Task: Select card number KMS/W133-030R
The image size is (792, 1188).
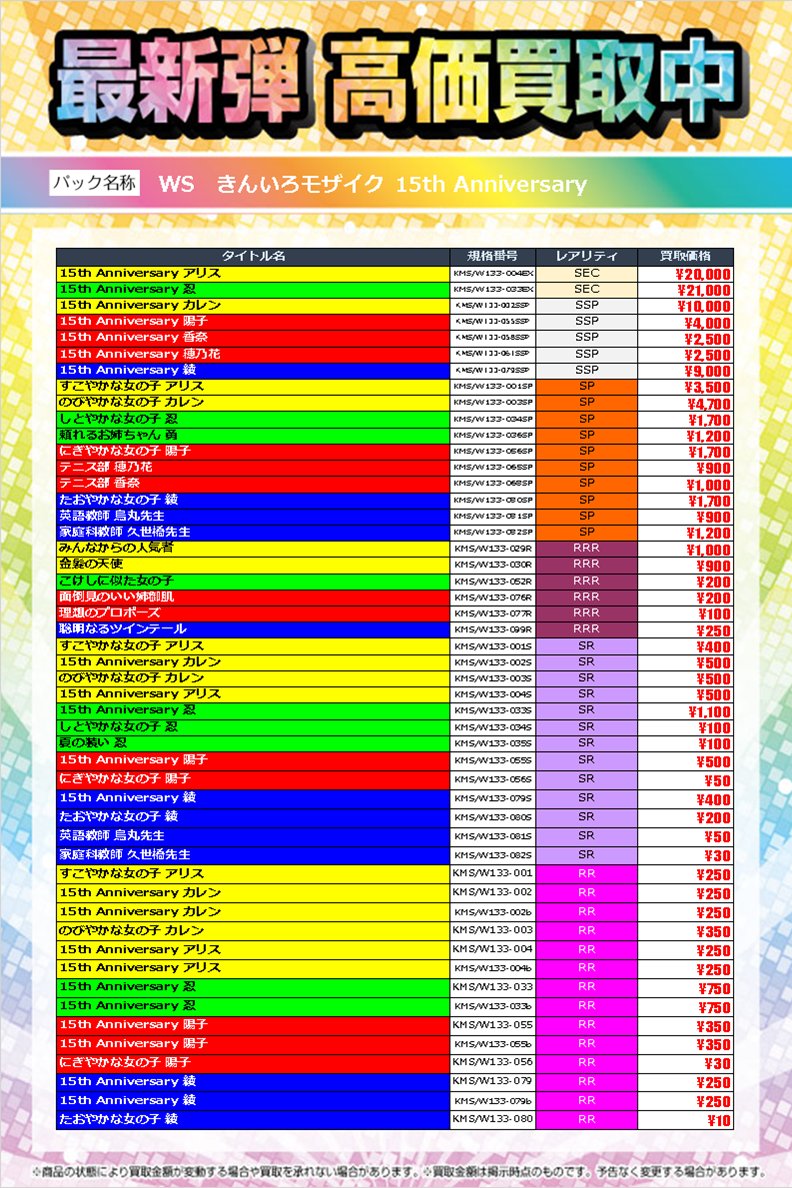Action: (493, 564)
